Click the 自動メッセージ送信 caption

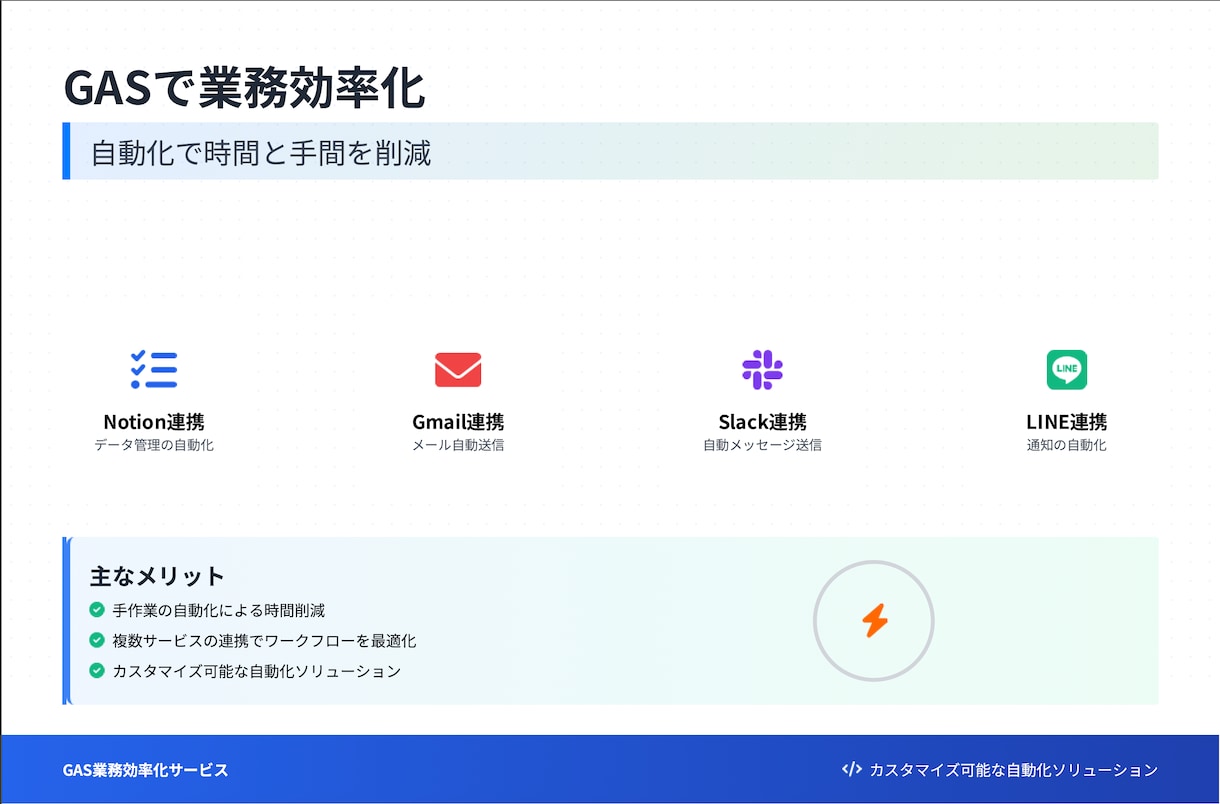click(x=762, y=445)
